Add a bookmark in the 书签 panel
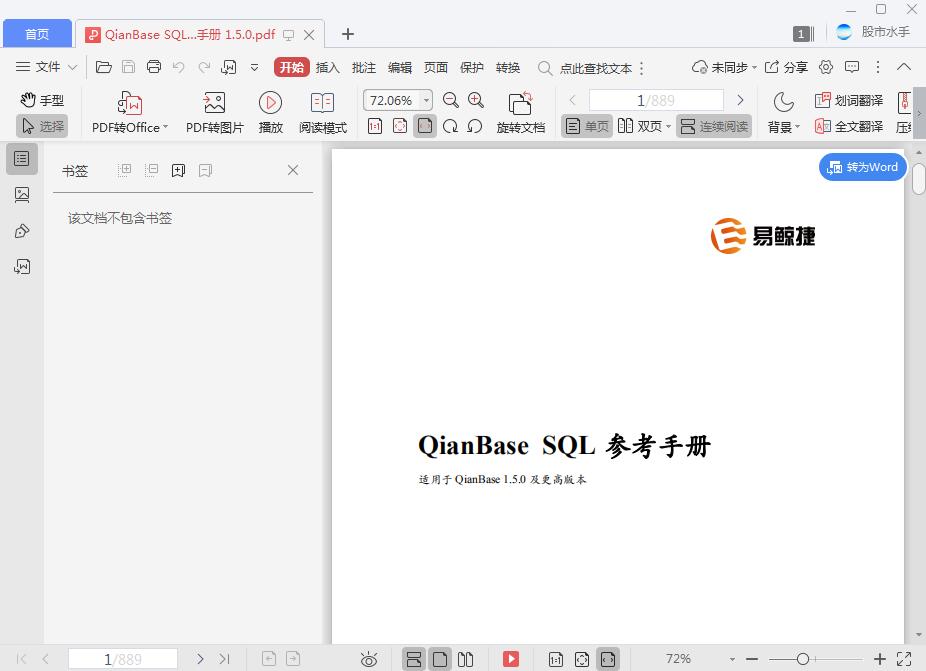This screenshot has height=671, width=926. pyautogui.click(x=178, y=170)
